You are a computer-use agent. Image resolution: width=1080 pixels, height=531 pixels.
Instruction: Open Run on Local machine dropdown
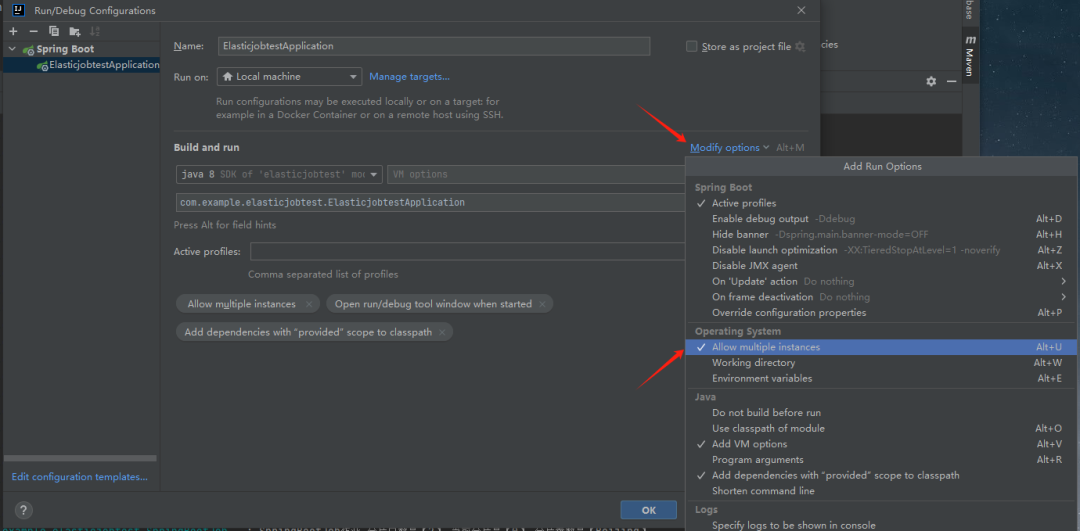pos(289,76)
